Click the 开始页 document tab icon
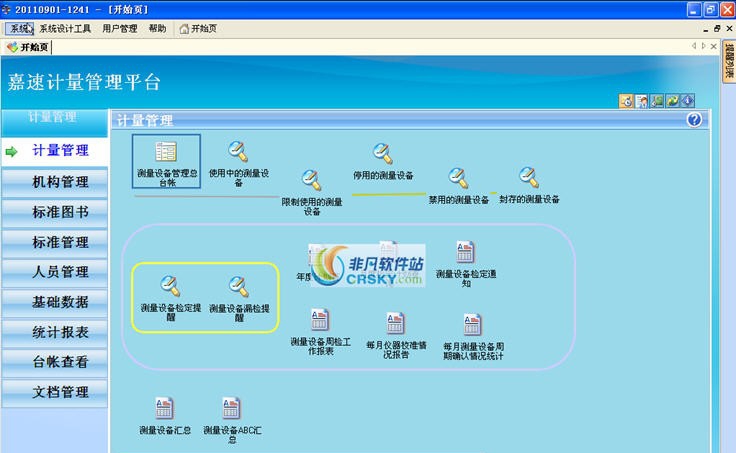Viewport: 736px width, 453px height. click(12, 47)
